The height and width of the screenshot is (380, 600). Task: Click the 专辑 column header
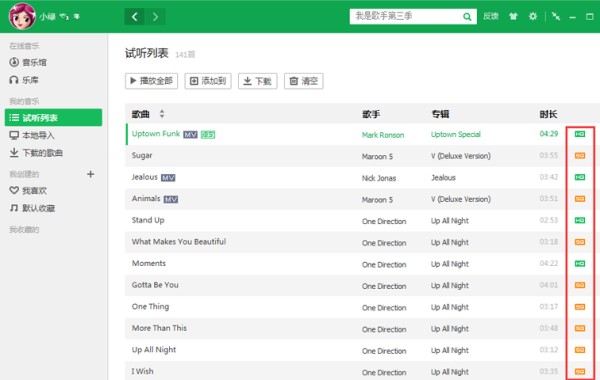[x=440, y=114]
